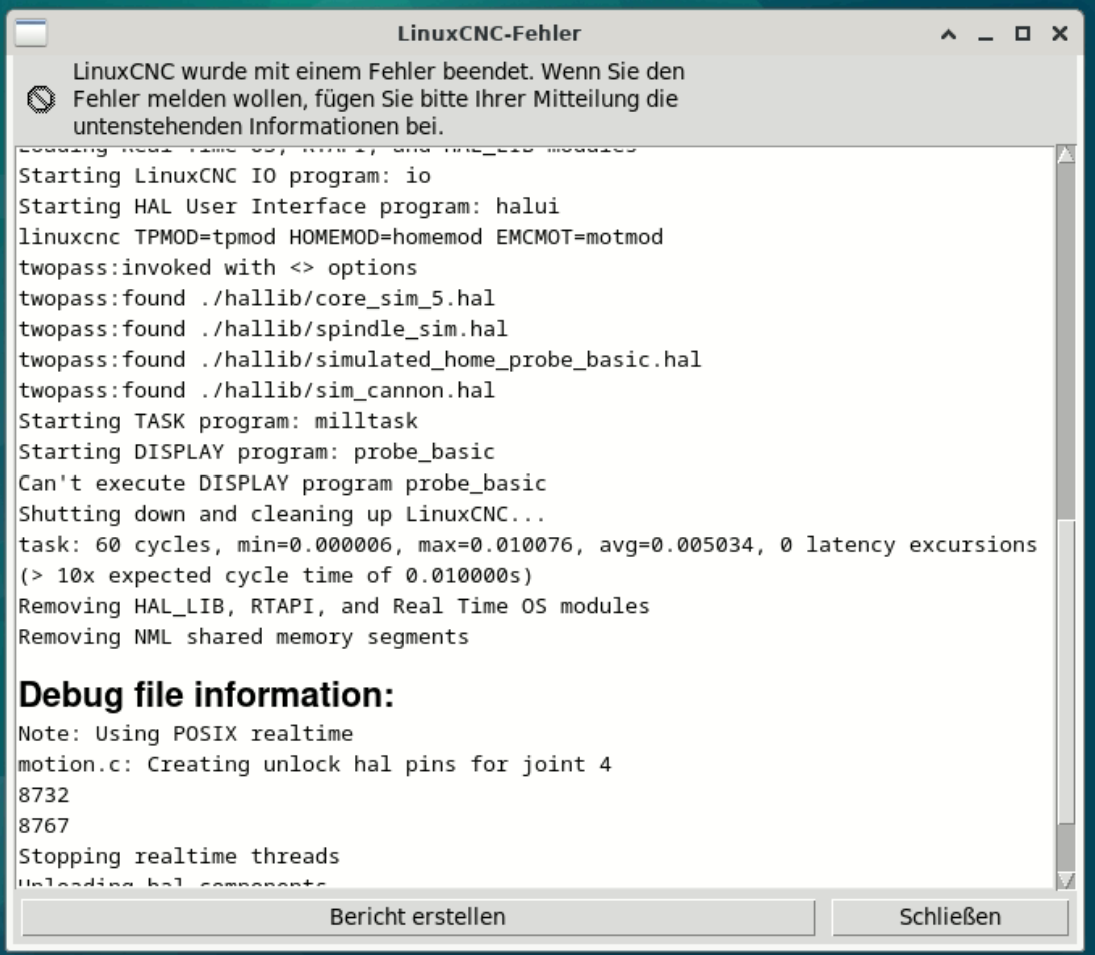Image resolution: width=1095 pixels, height=955 pixels.
Task: Click the error prohibition icon
Action: 41,99
